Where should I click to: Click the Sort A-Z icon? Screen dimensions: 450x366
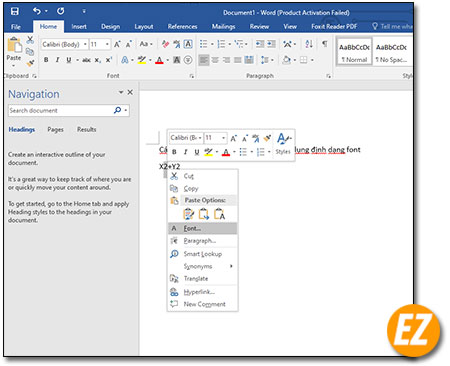coord(309,44)
